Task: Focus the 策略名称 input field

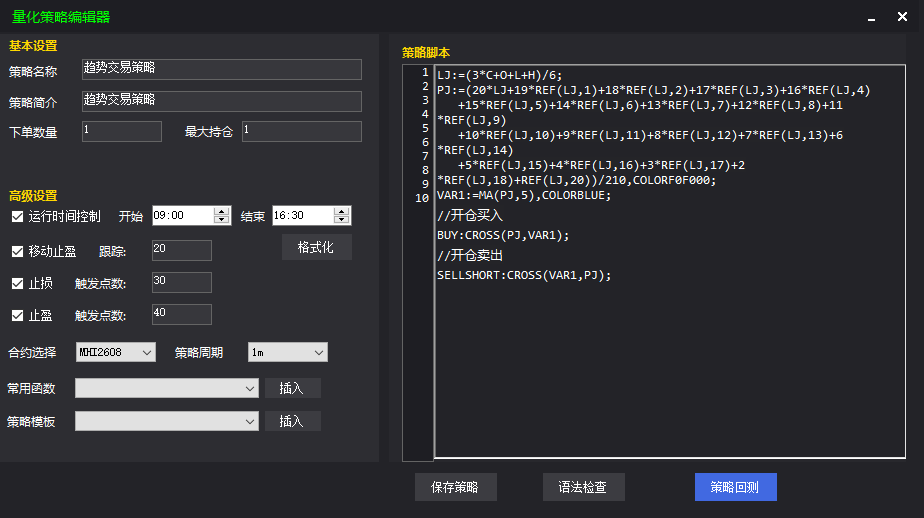Action: click(x=222, y=70)
